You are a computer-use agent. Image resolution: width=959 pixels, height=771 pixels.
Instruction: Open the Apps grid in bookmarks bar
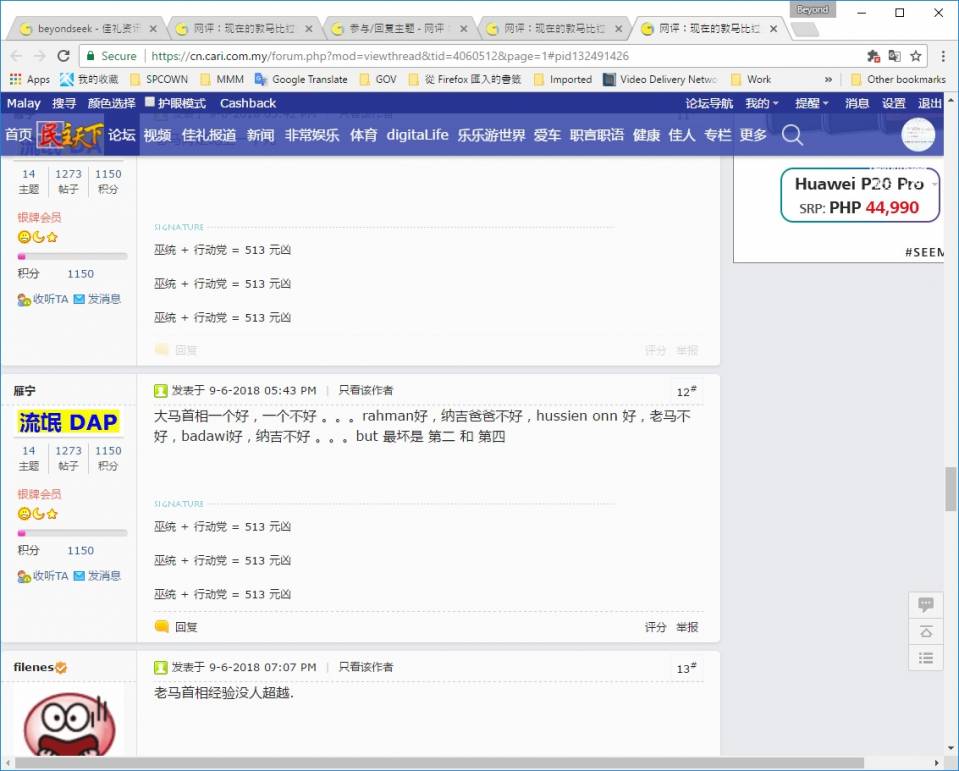point(30,79)
